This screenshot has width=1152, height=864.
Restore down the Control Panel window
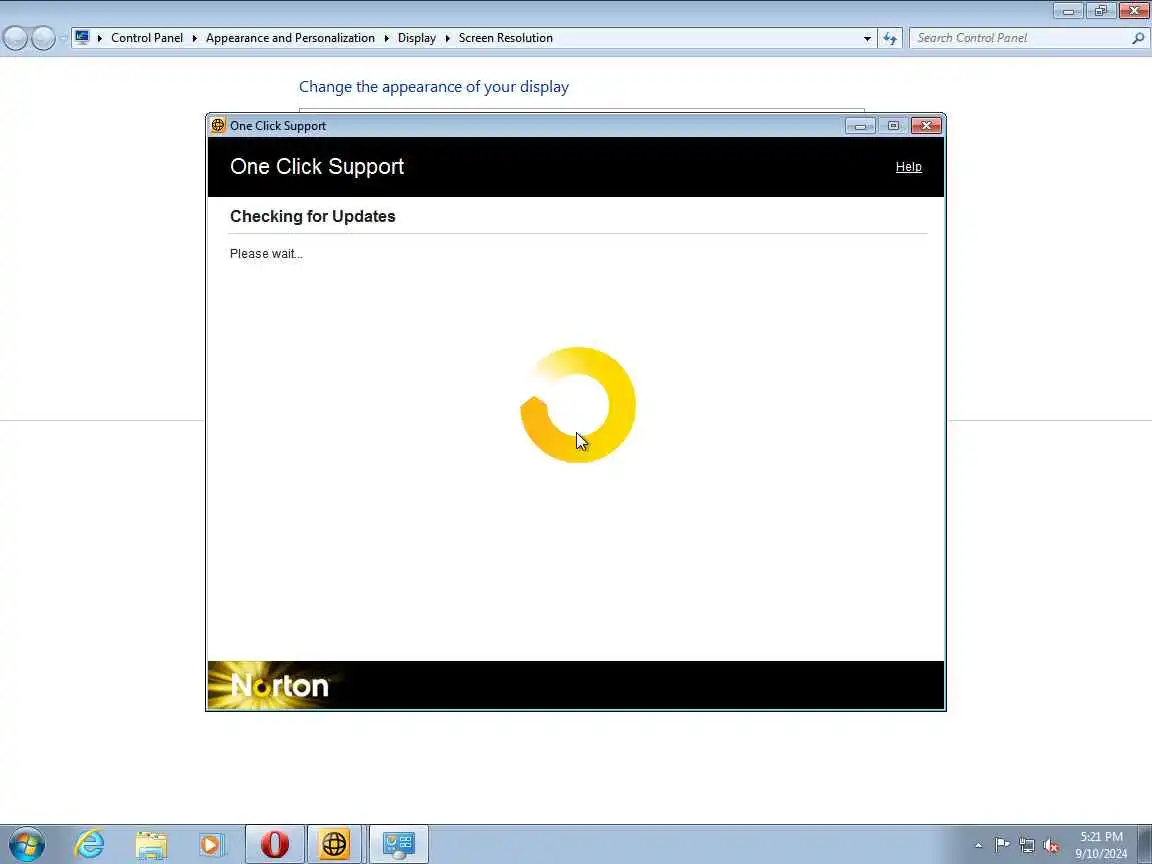coord(1100,10)
